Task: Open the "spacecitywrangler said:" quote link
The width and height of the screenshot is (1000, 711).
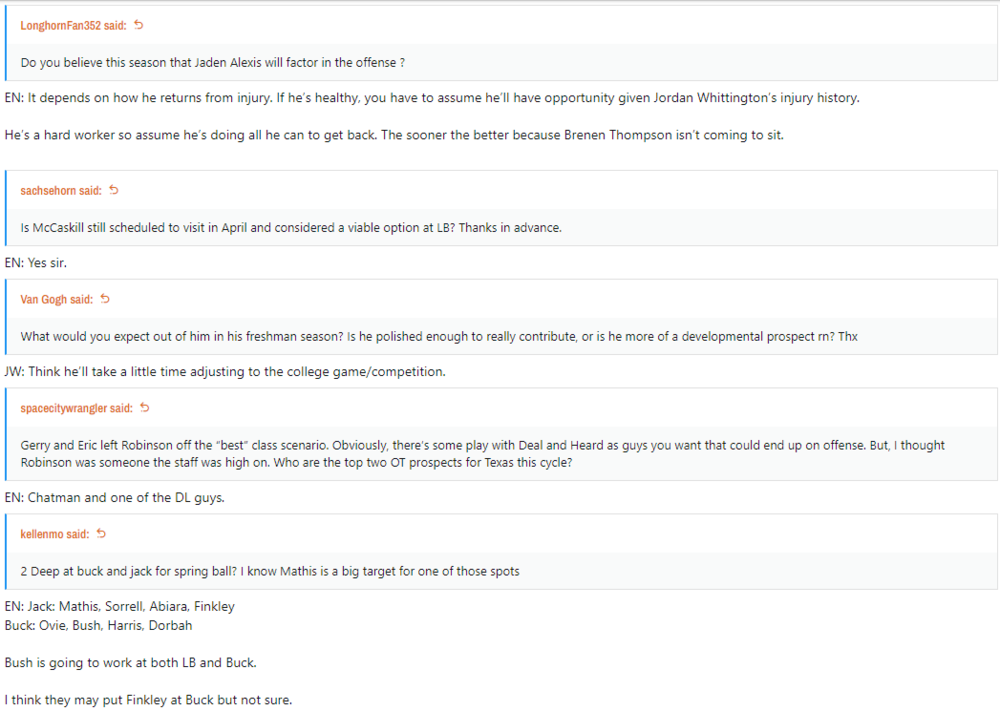Action: [77, 408]
